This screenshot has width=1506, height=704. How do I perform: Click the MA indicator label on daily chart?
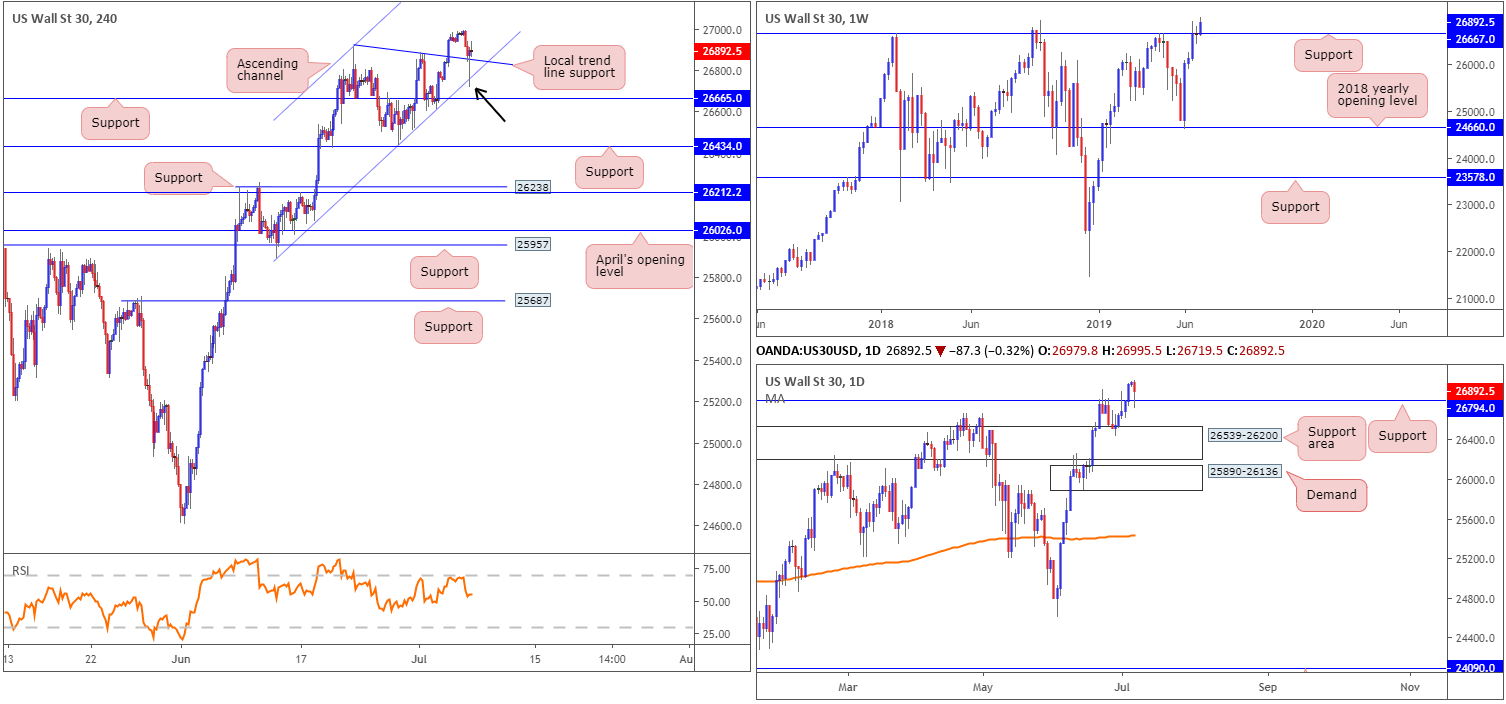(774, 399)
